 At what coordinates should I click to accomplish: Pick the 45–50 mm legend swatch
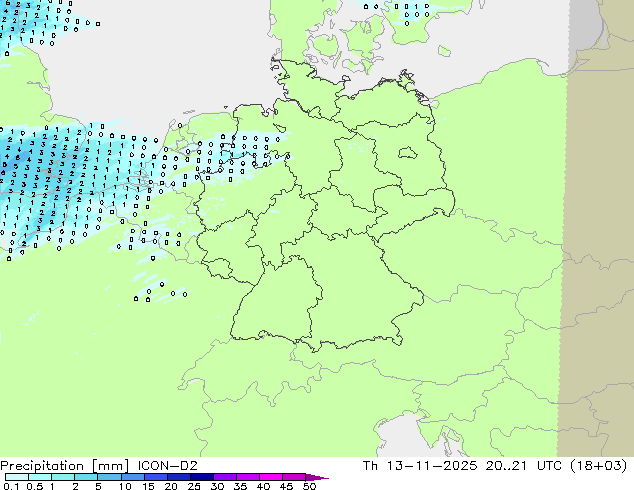click(294, 477)
